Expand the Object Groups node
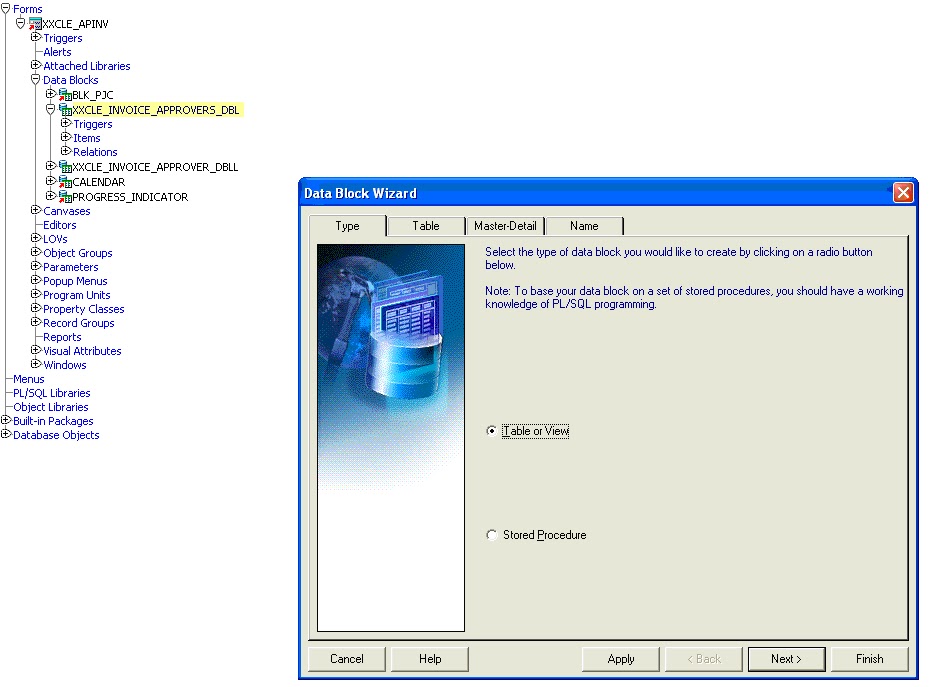The height and width of the screenshot is (687, 929). pyautogui.click(x=36, y=252)
